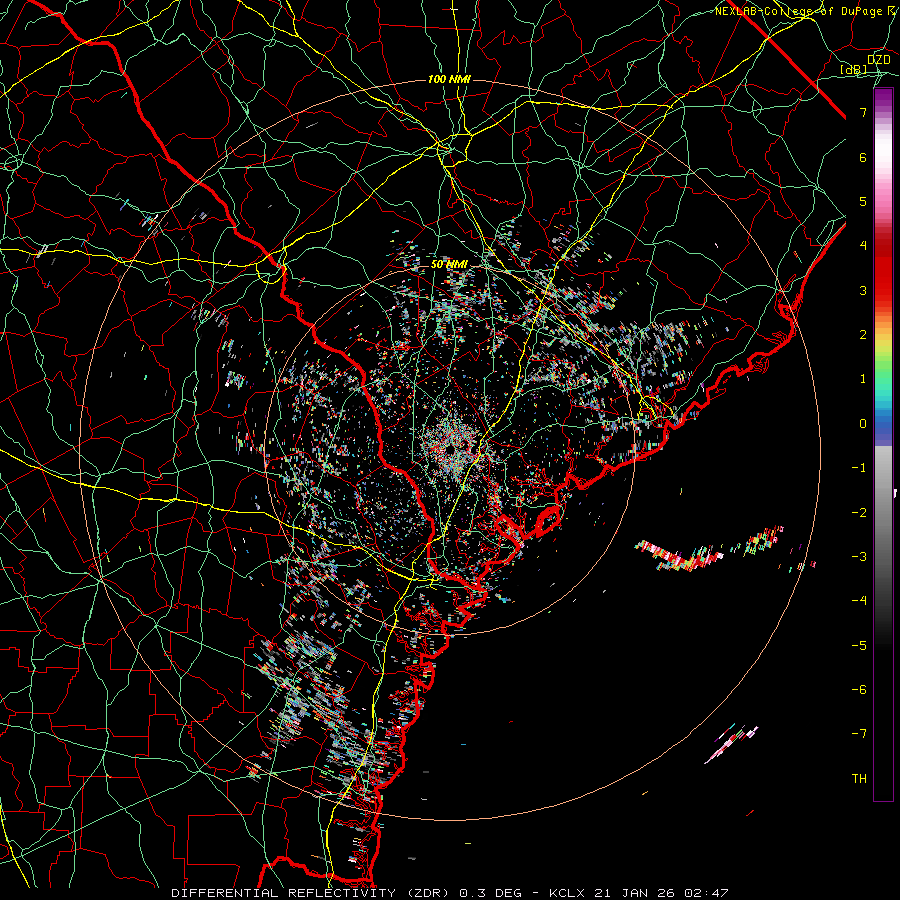
Task: Click the "0.3 DEG" elevation text
Action: pos(490,893)
